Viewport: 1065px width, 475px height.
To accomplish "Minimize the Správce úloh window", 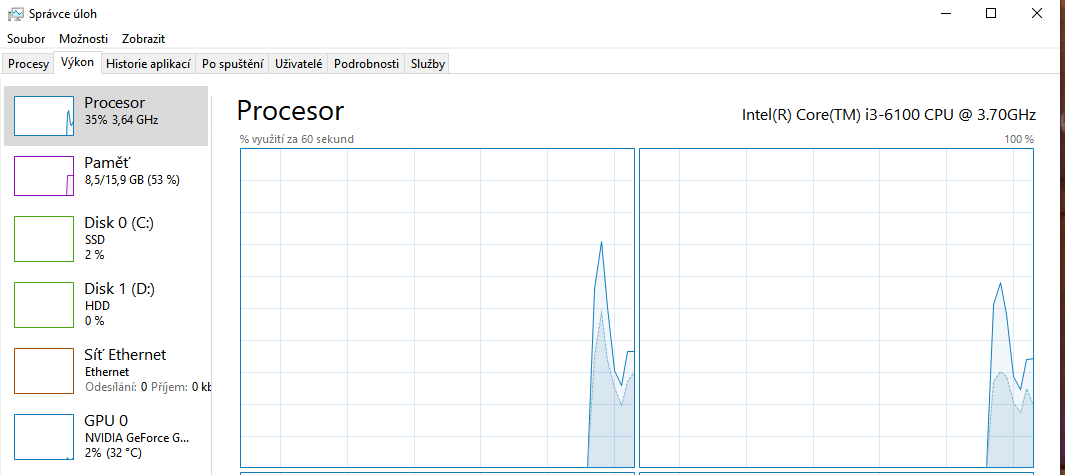I will click(945, 13).
